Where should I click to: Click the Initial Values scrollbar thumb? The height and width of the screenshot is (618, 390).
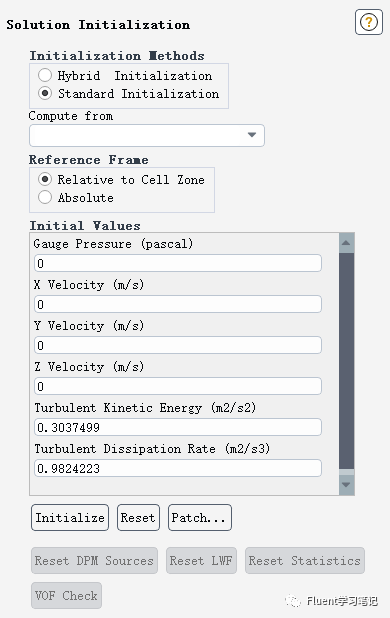tap(346, 361)
